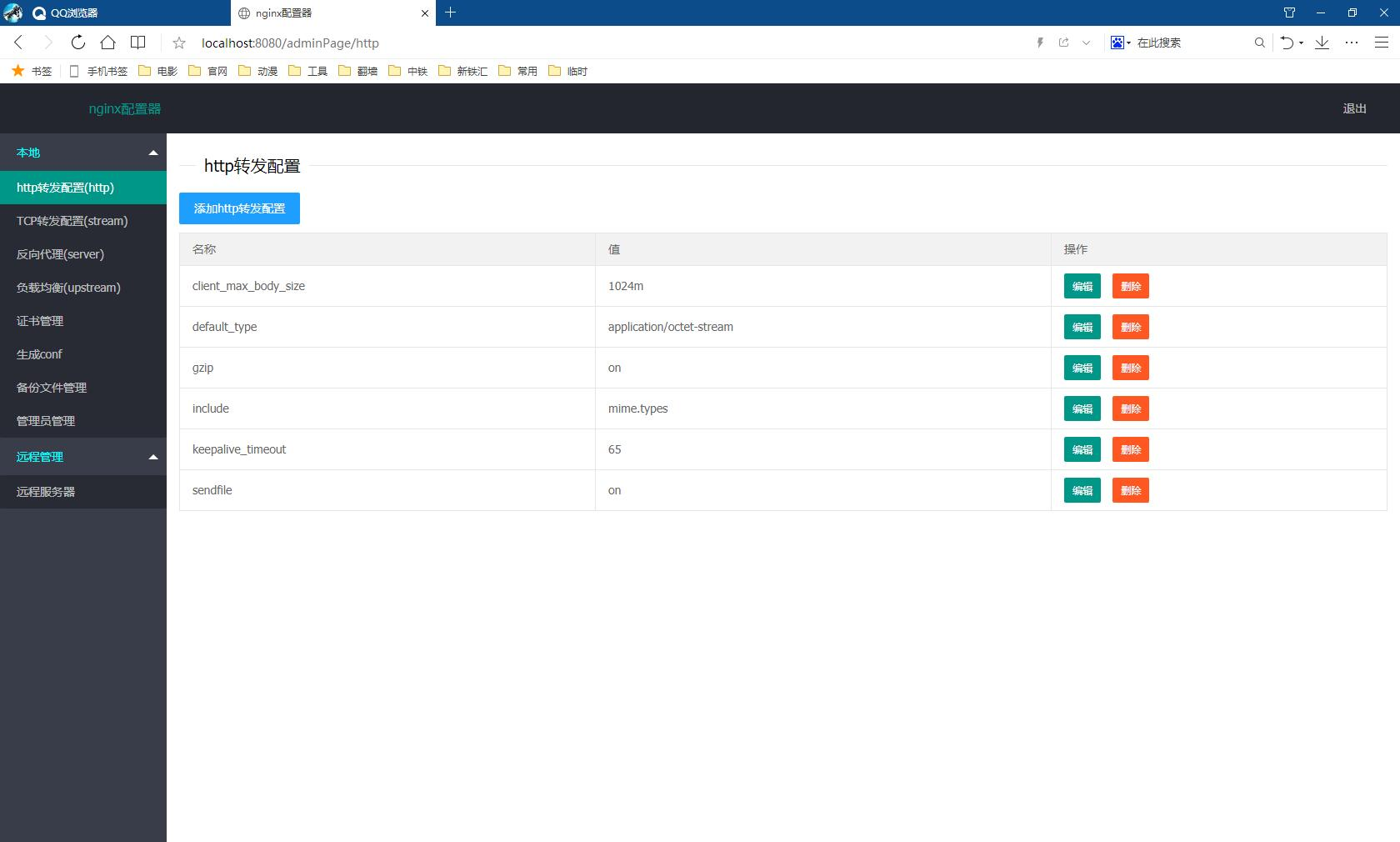Image resolution: width=1400 pixels, height=842 pixels.
Task: Open the 动漫 bookmark folder
Action: coord(257,71)
